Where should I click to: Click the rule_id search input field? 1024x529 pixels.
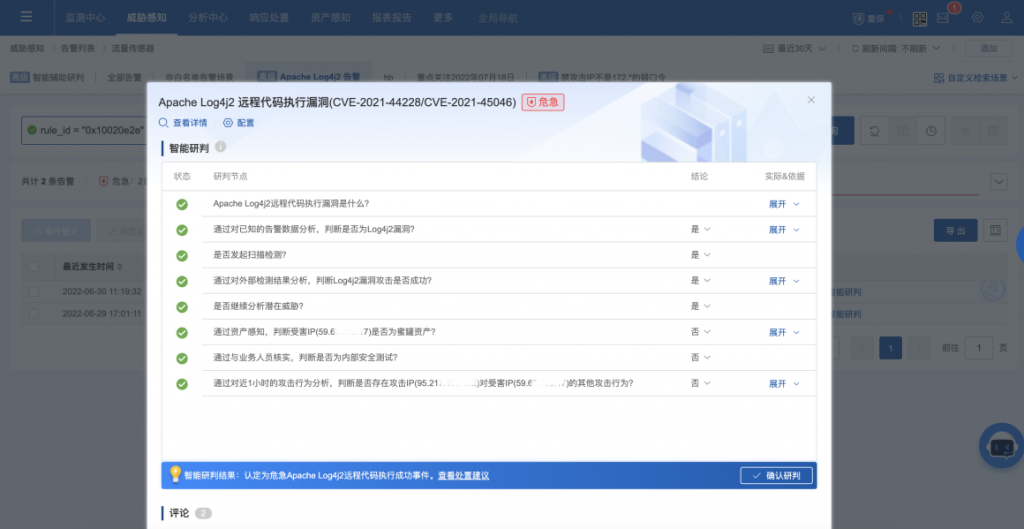coord(85,130)
